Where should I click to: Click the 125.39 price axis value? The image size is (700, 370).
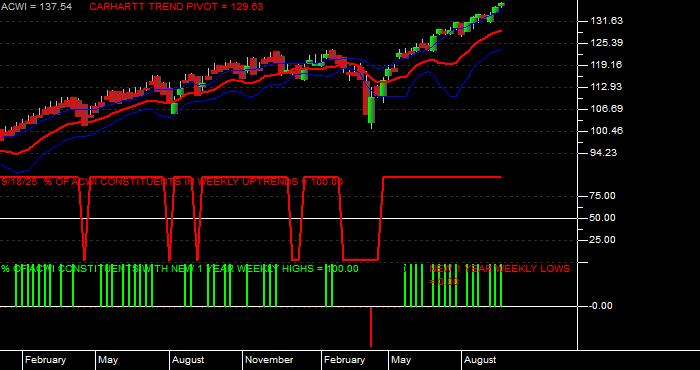click(x=606, y=43)
